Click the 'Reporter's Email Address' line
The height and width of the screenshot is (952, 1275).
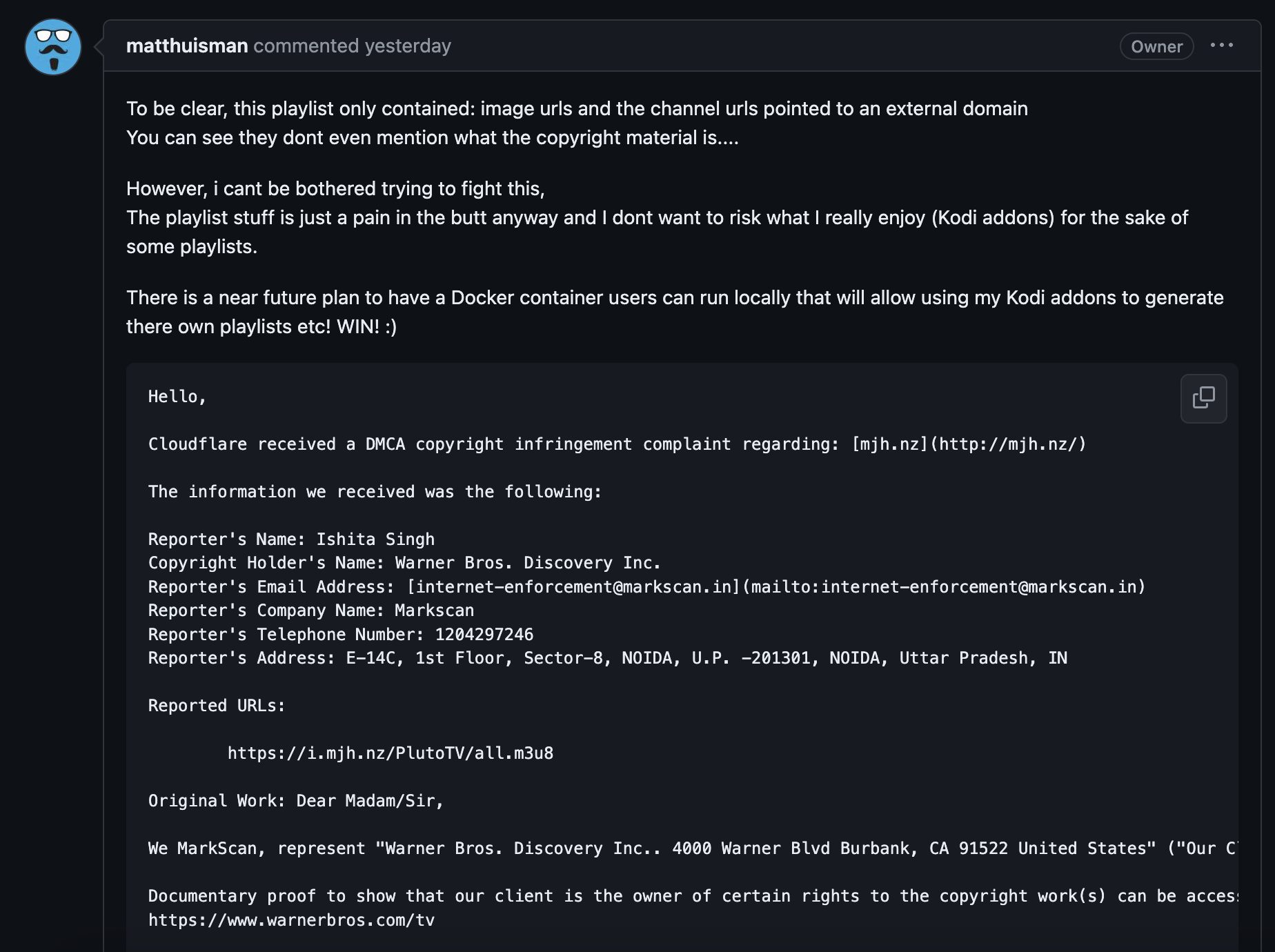coord(646,587)
